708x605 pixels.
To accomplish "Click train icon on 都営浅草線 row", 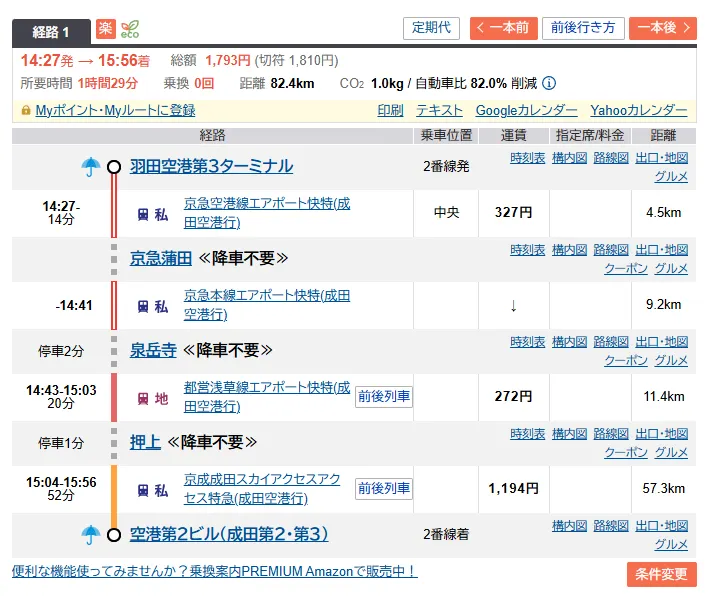I will 143,398.
